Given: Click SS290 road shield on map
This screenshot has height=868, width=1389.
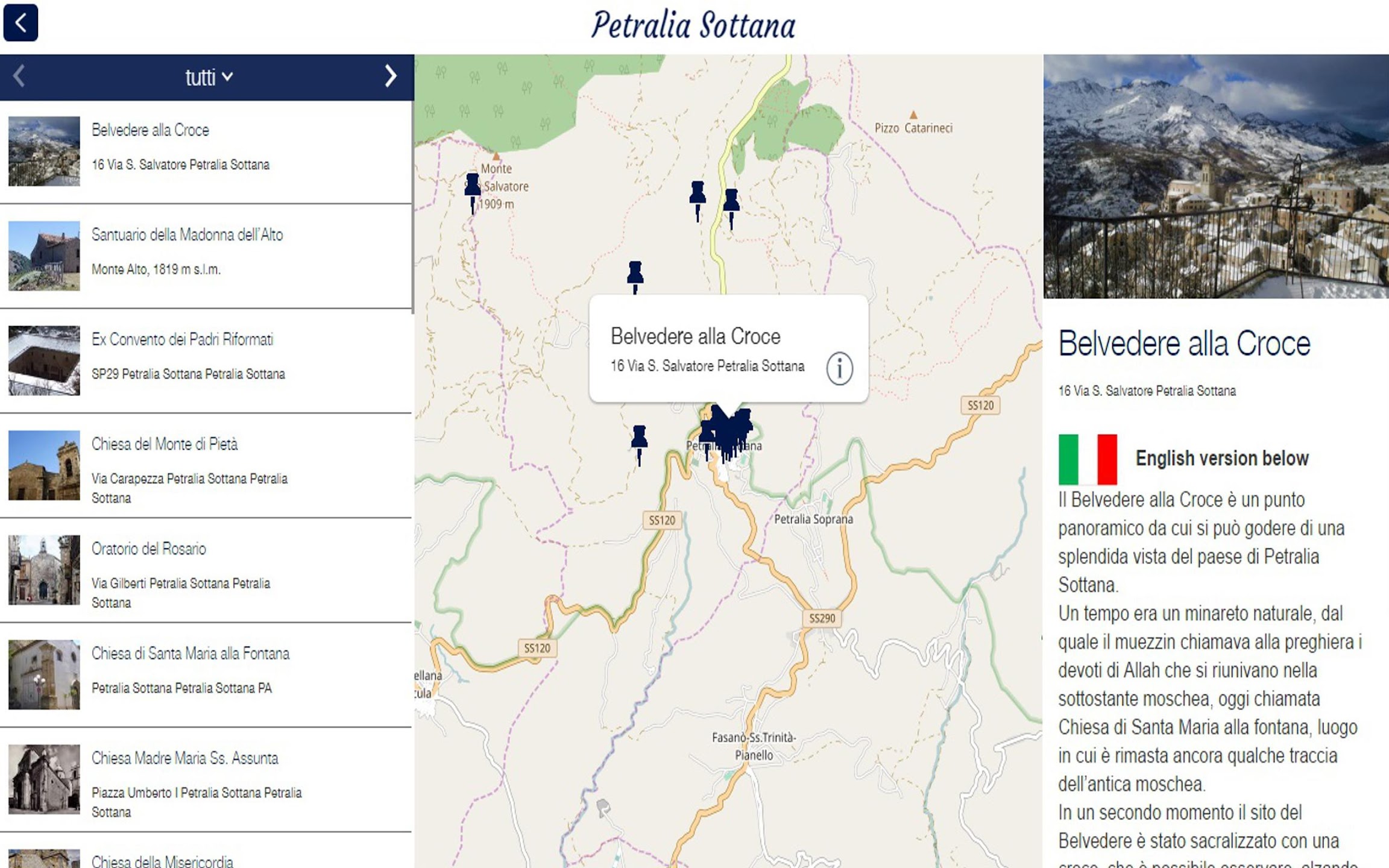Looking at the screenshot, I should click(x=822, y=618).
